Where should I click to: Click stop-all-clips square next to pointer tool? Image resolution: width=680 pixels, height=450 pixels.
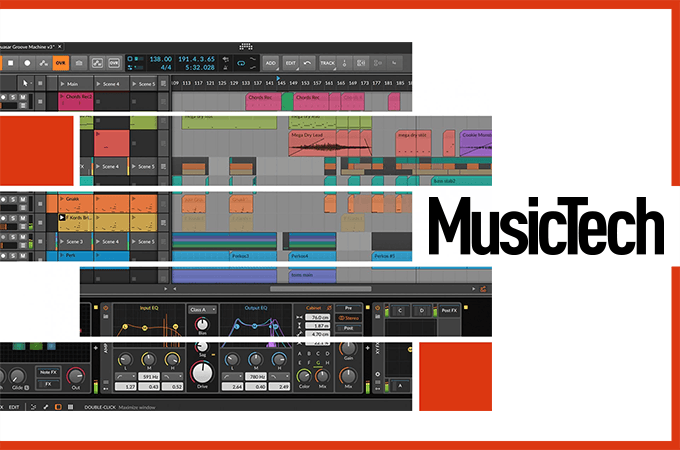(40, 83)
